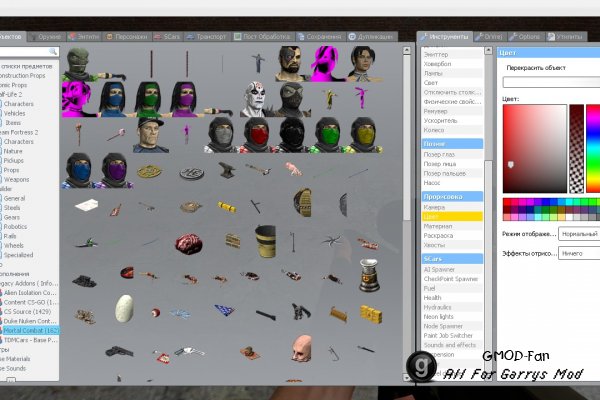Switch to the Энтити tab

84,37
